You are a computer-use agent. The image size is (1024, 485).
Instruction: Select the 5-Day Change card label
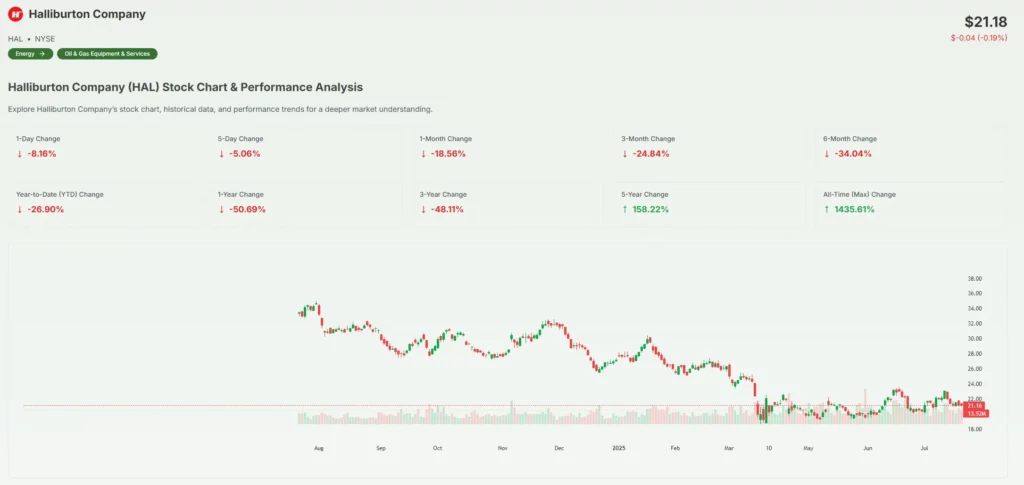pos(240,138)
